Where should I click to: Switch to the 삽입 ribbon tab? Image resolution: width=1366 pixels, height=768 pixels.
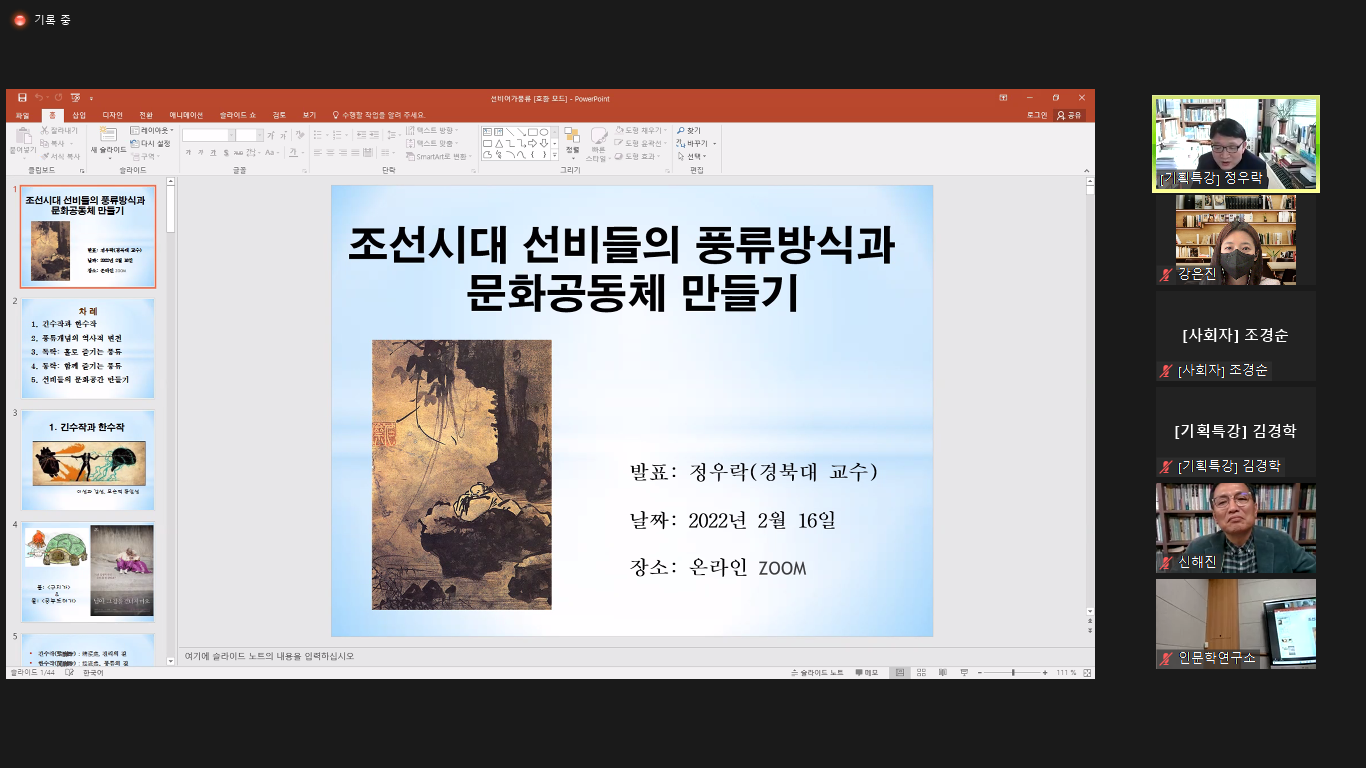pyautogui.click(x=79, y=115)
